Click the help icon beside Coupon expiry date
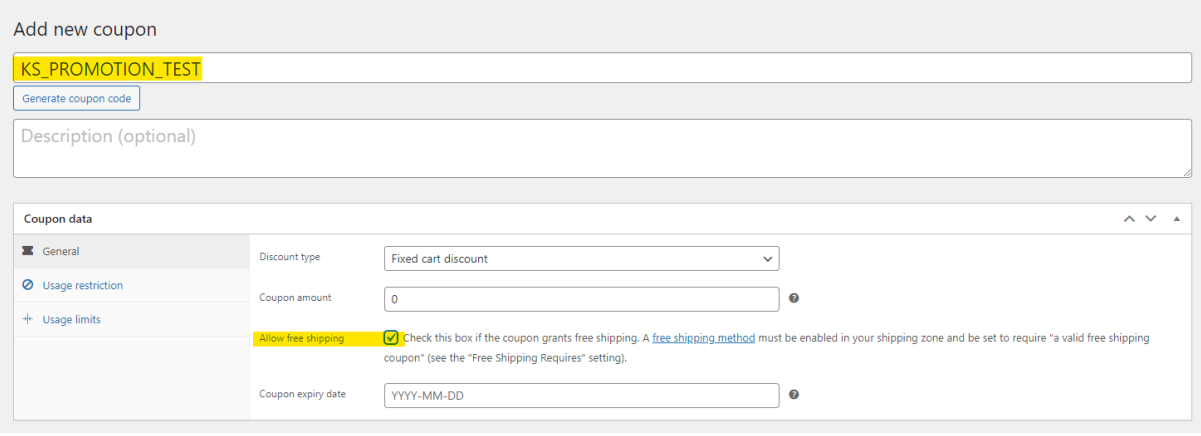1201x436 pixels. 793,395
